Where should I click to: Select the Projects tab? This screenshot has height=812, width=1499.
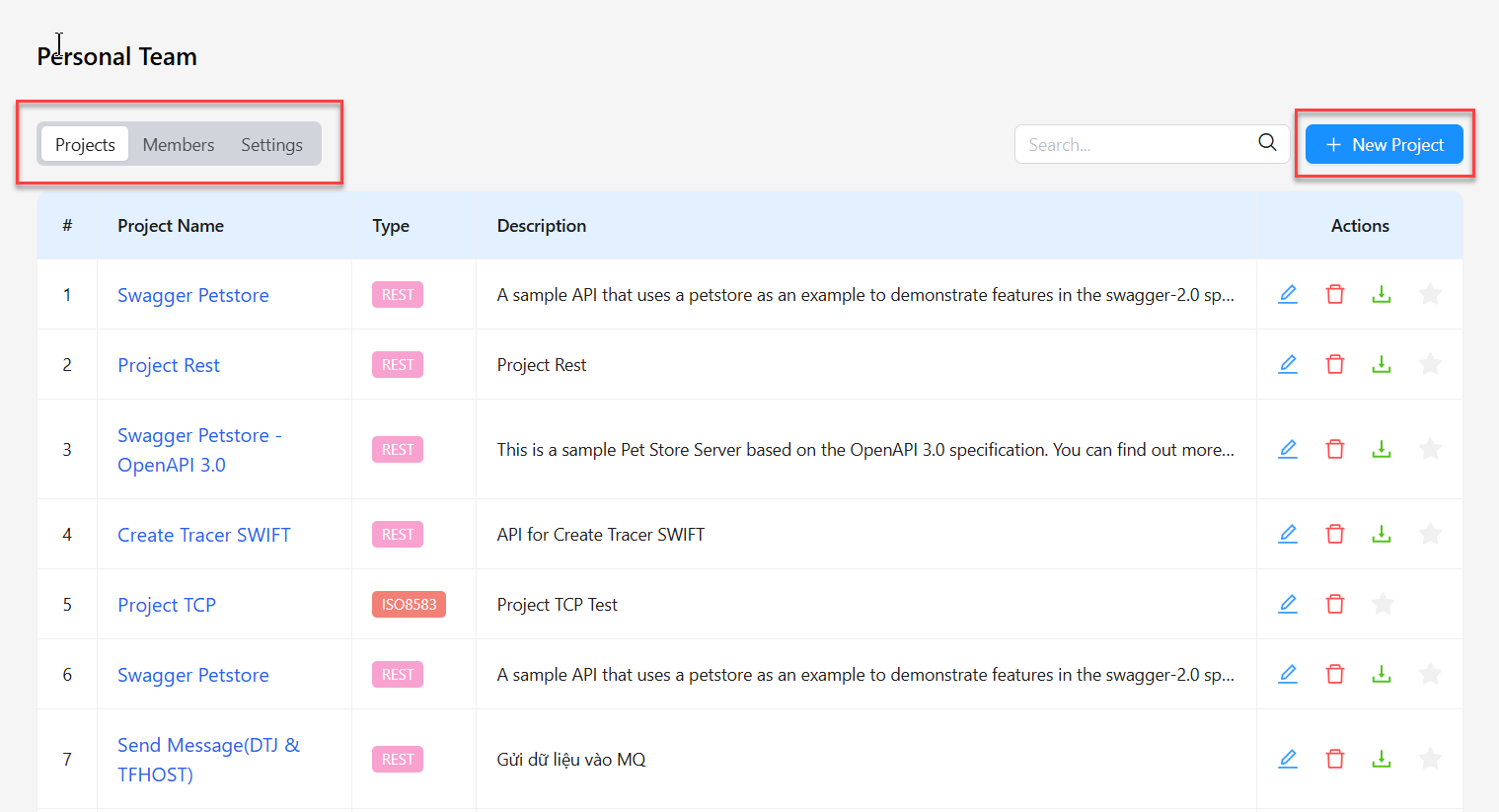tap(85, 145)
